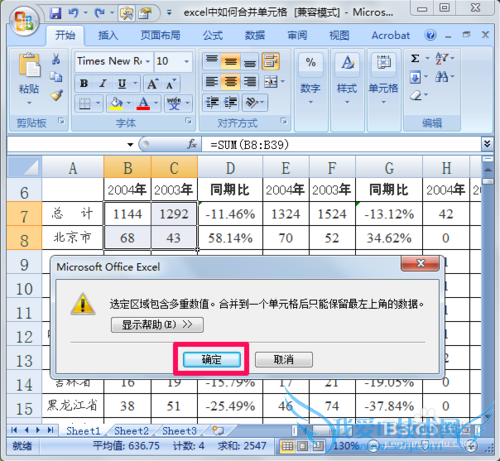Click the AutoSum sigma icon
The width and height of the screenshot is (500, 461).
[415, 59]
